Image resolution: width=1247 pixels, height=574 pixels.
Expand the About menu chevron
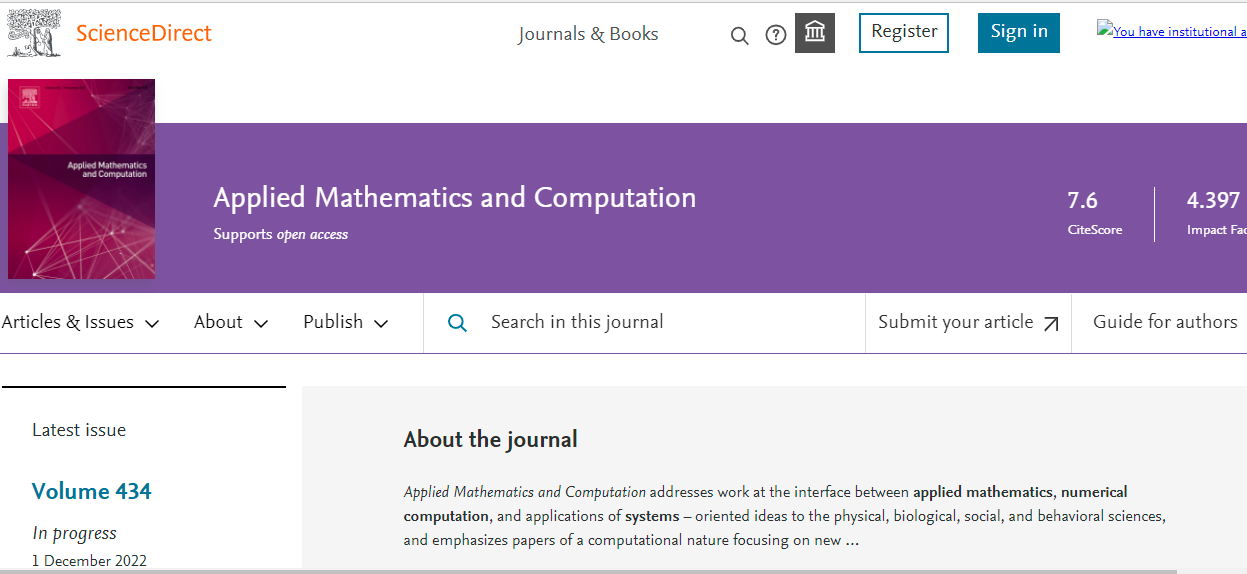click(261, 323)
